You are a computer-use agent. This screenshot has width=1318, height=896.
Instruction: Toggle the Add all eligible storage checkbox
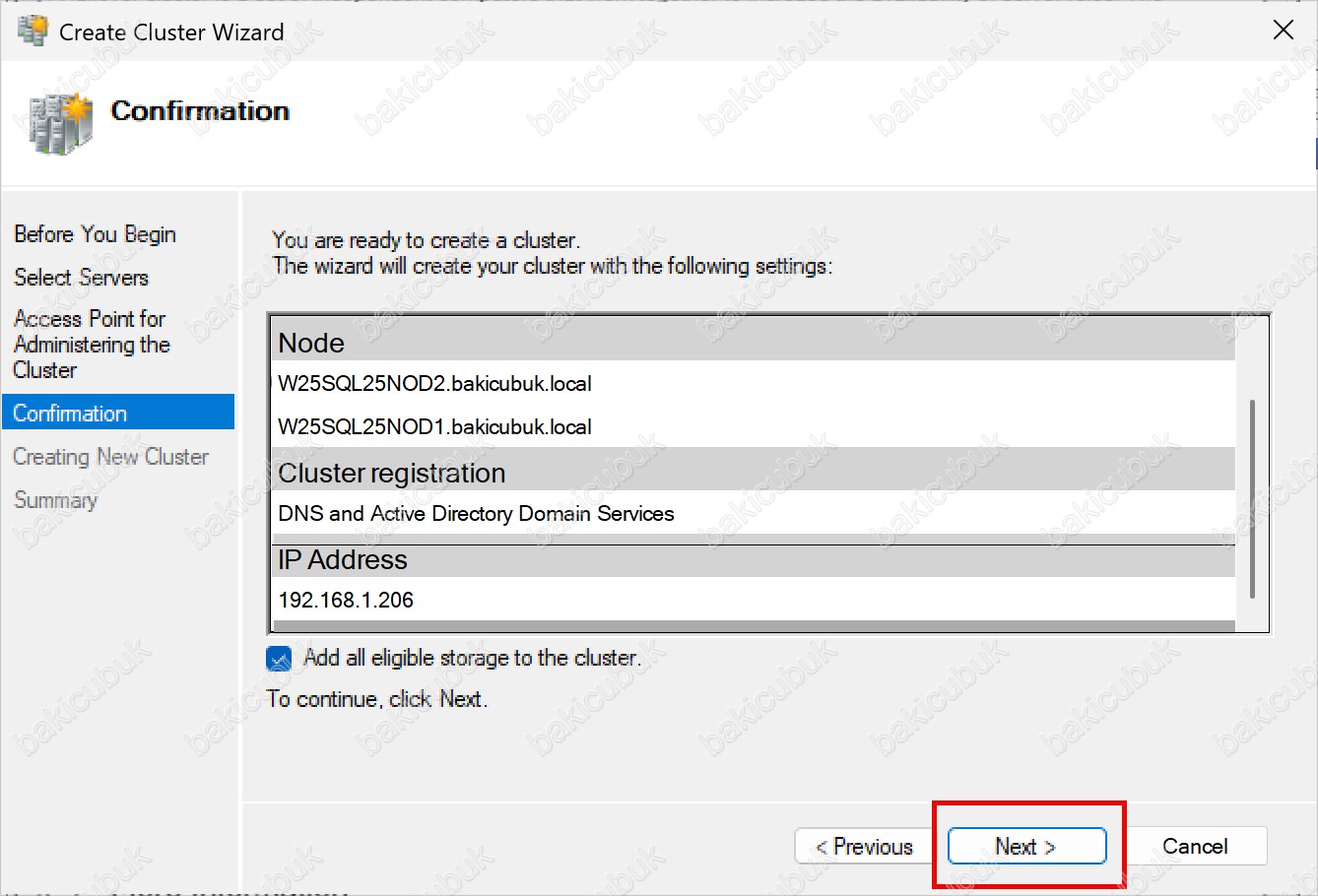coord(279,659)
